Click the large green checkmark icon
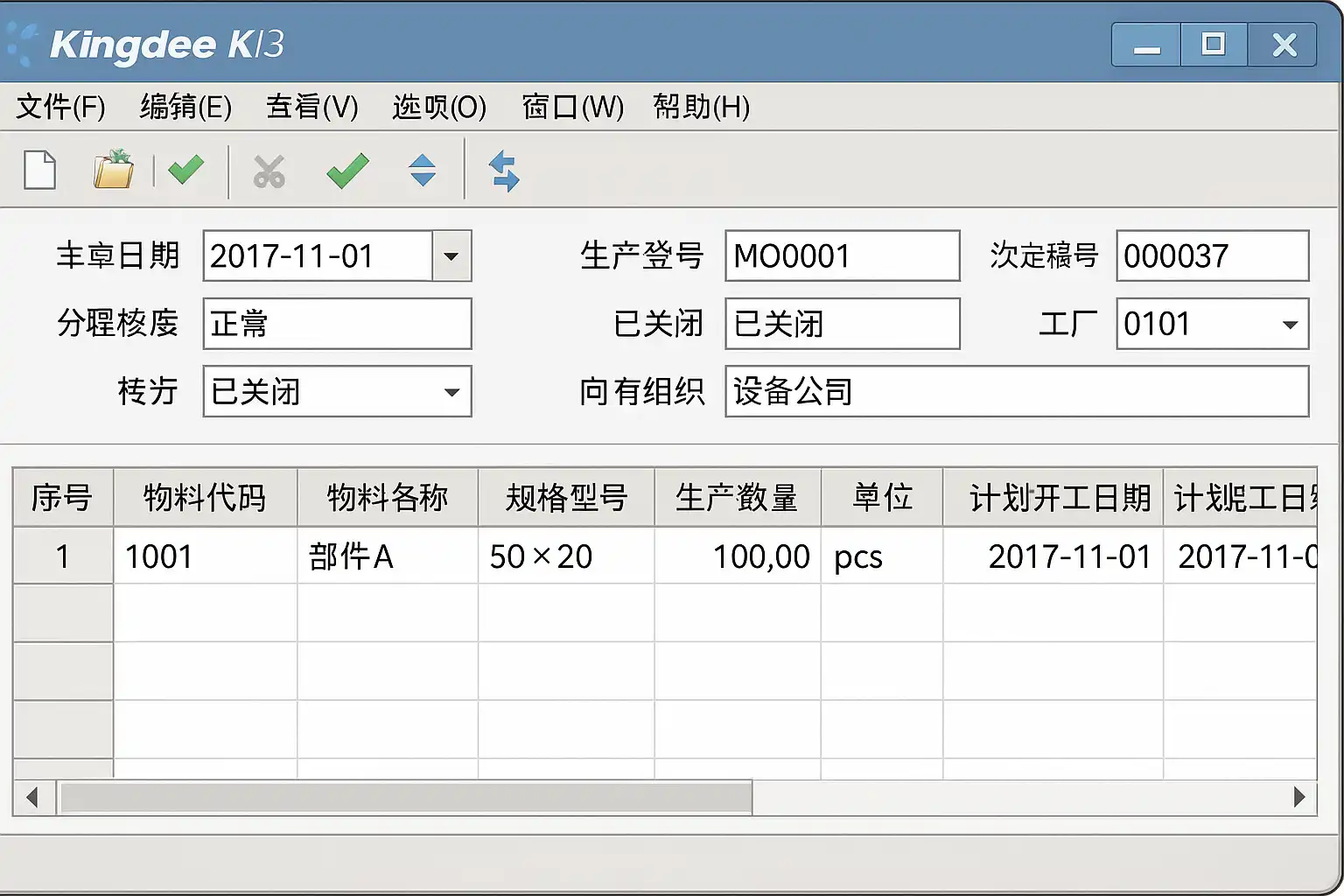The height and width of the screenshot is (896, 1344). point(347,171)
